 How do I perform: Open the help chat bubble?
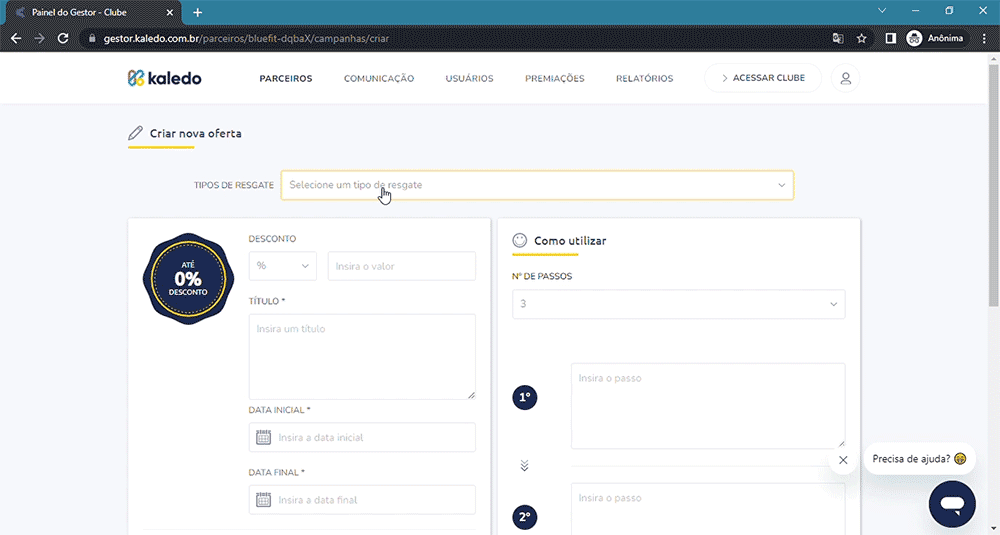click(x=951, y=502)
